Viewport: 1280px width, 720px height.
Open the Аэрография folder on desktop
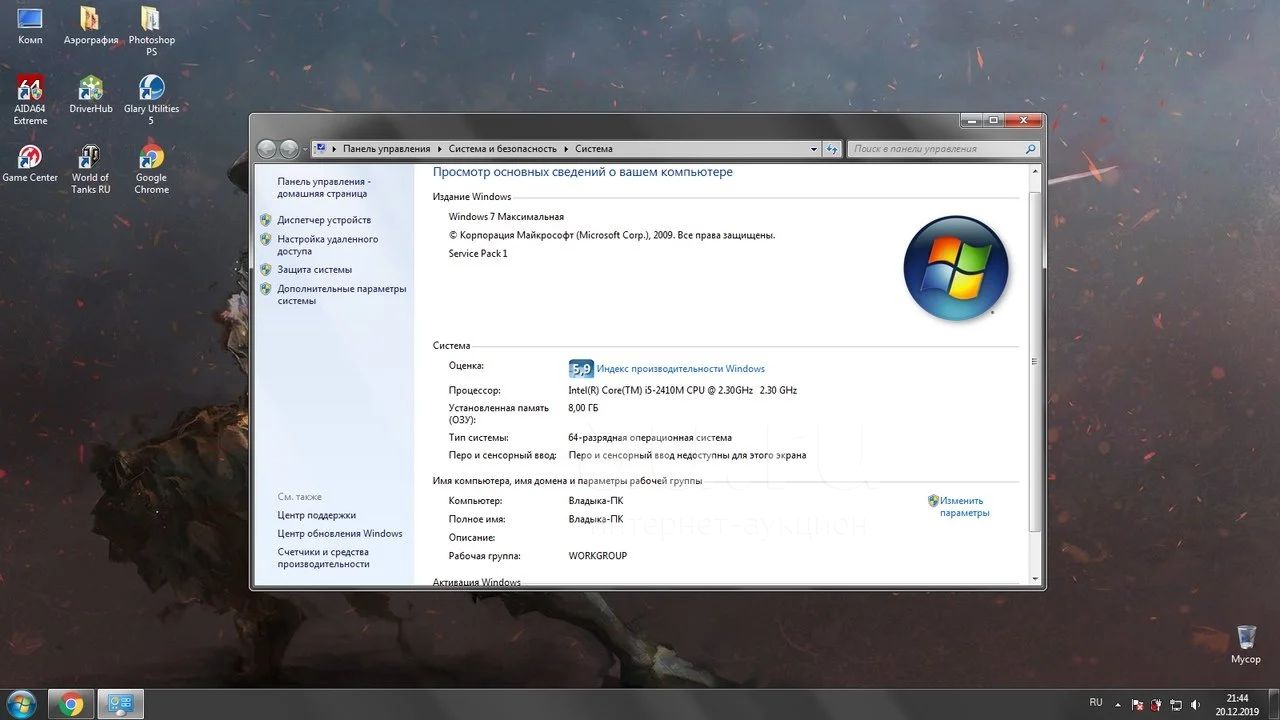click(91, 27)
